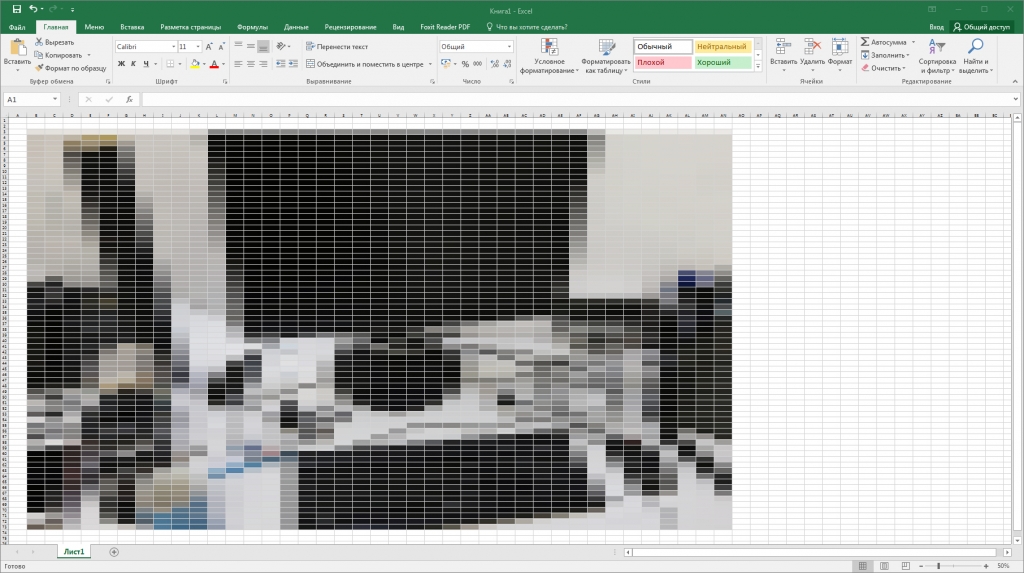Open the Calibri font name dropdown
Screen dimensions: 1024x573
(x=173, y=46)
